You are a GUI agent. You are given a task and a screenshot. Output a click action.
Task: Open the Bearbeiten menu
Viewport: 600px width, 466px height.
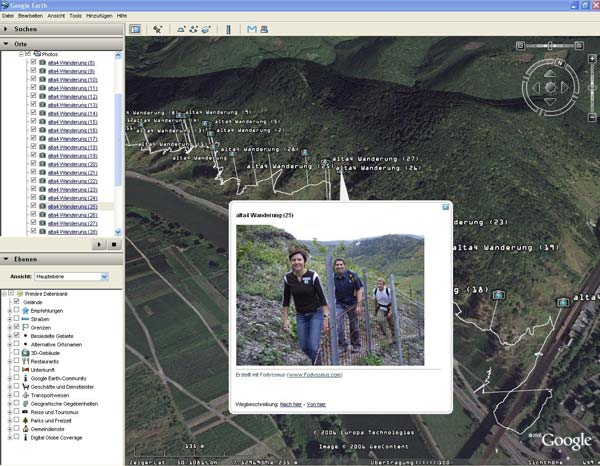[x=30, y=16]
